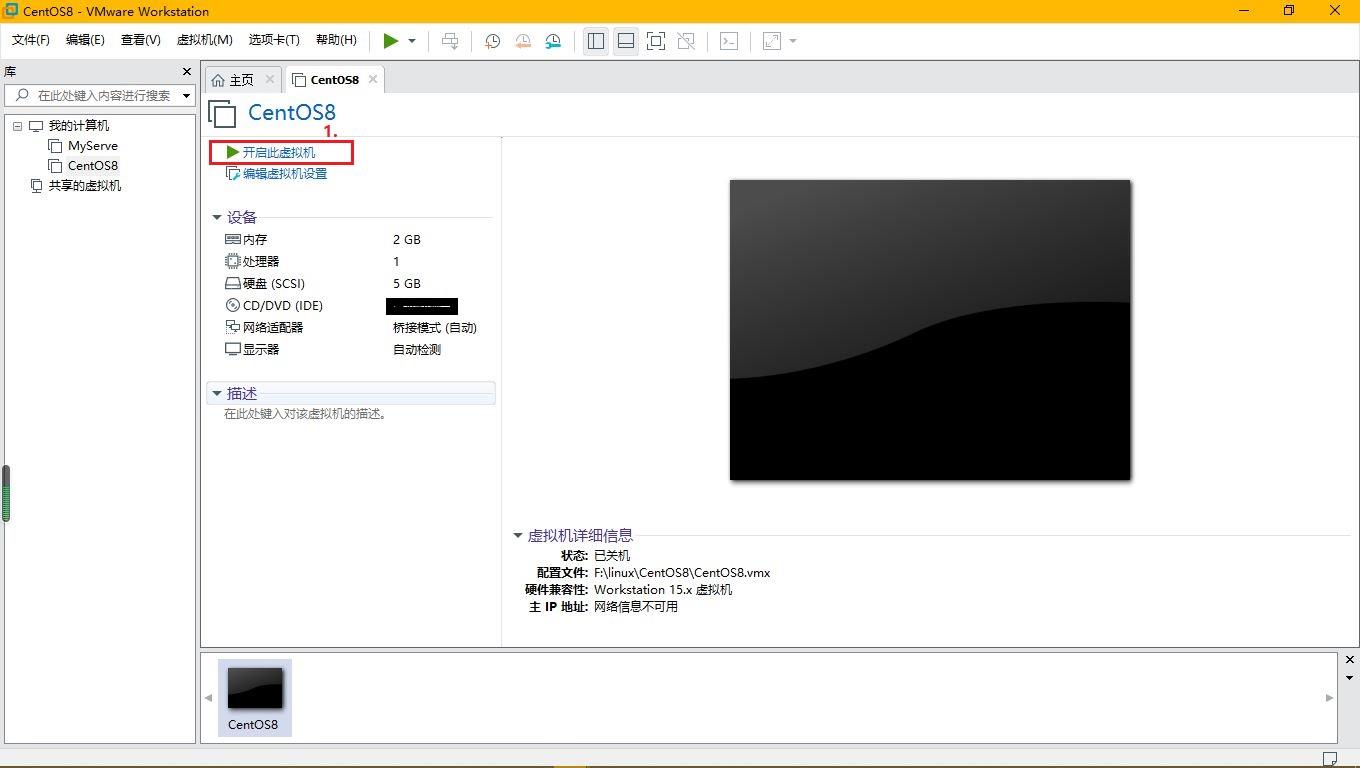Select the MyServe virtual machine
This screenshot has height=768, width=1360.
coord(92,146)
